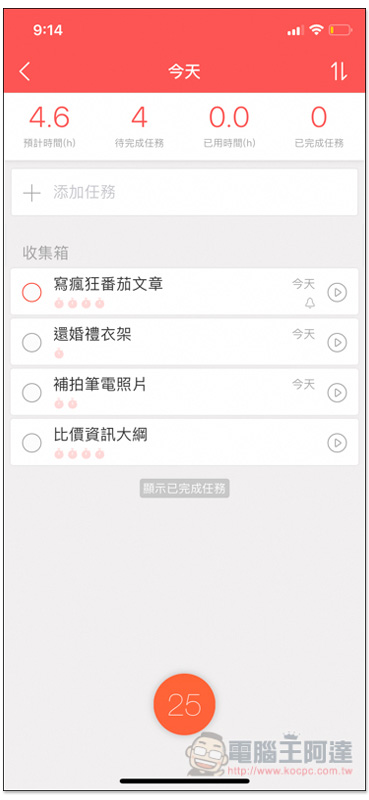Mark 還婚禮衣架 as complete
Image resolution: width=369 pixels, height=800 pixels.
(x=32, y=342)
